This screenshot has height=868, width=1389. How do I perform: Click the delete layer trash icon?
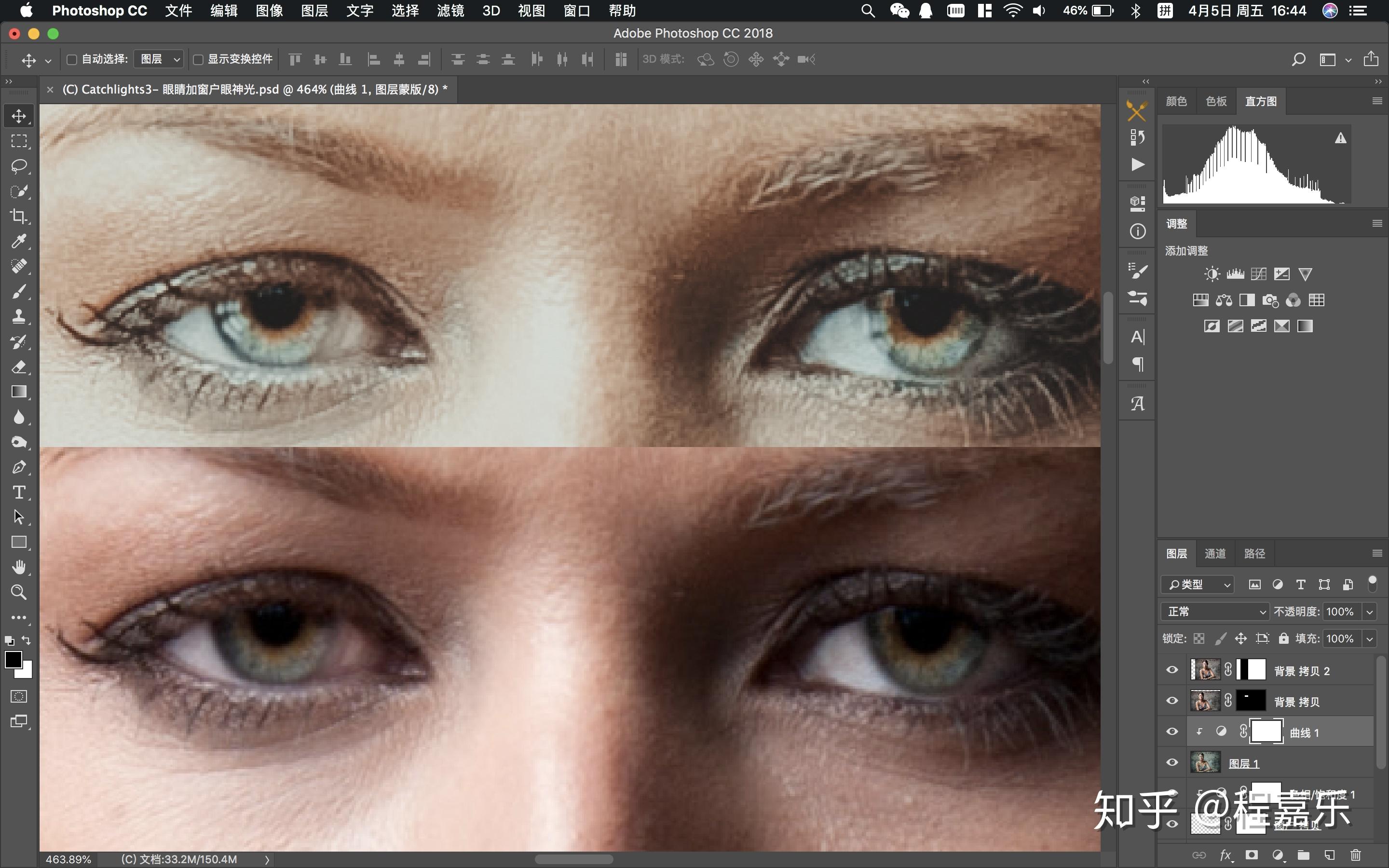[1355, 855]
